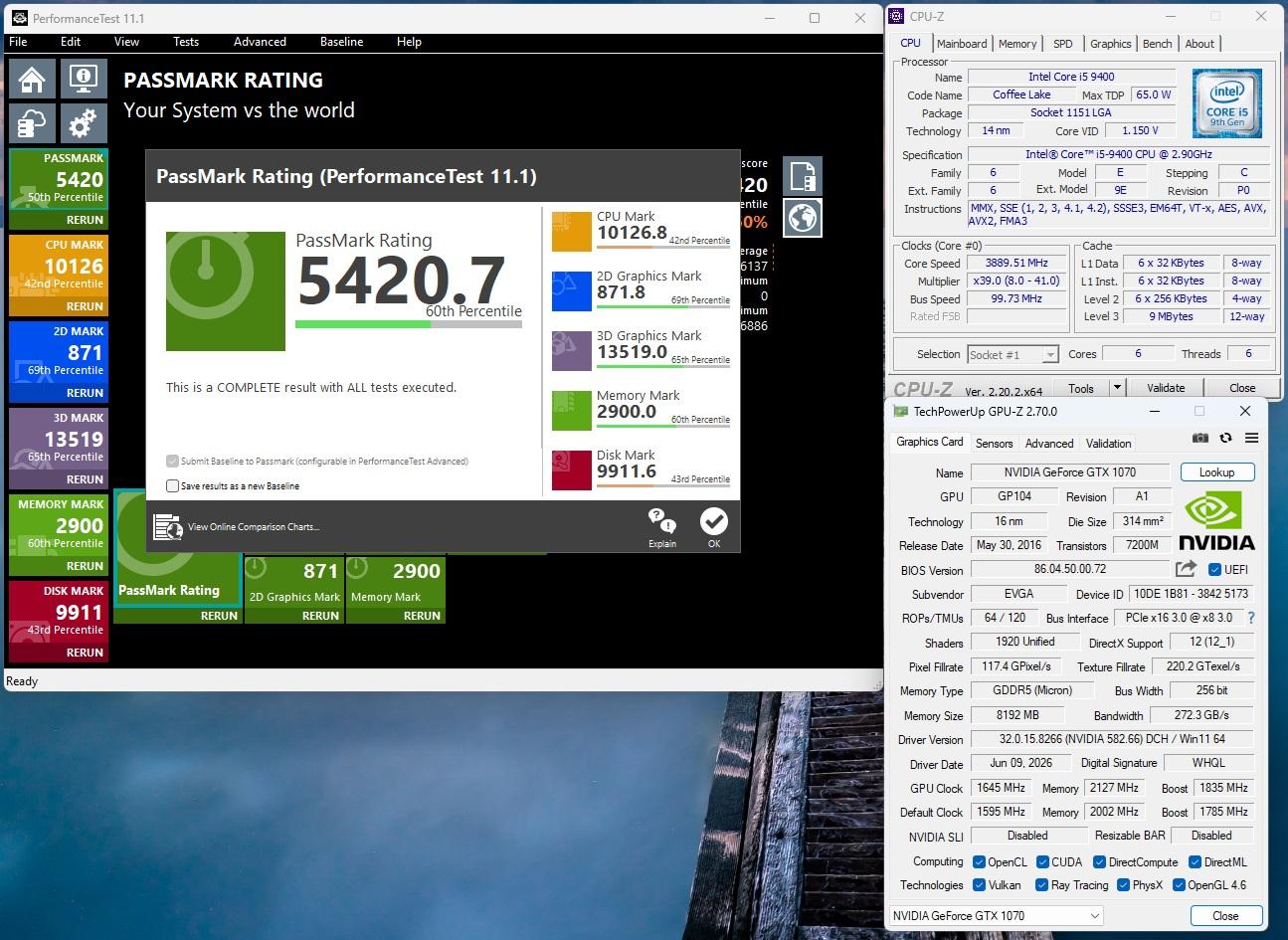This screenshot has width=1288, height=940.
Task: Toggle Submit Baseline to Passmark checkbox
Action: (173, 462)
